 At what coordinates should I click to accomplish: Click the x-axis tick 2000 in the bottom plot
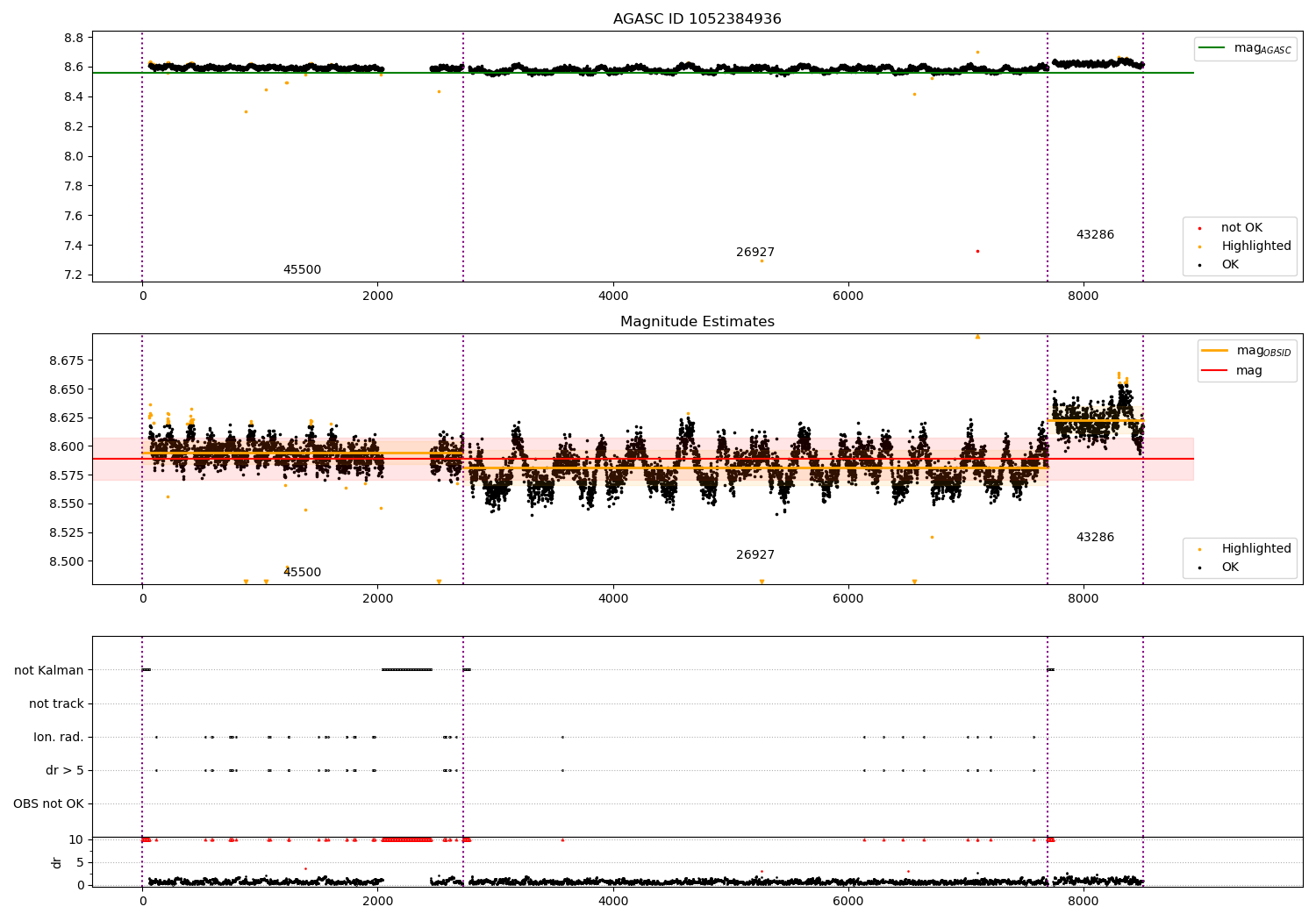click(377, 901)
